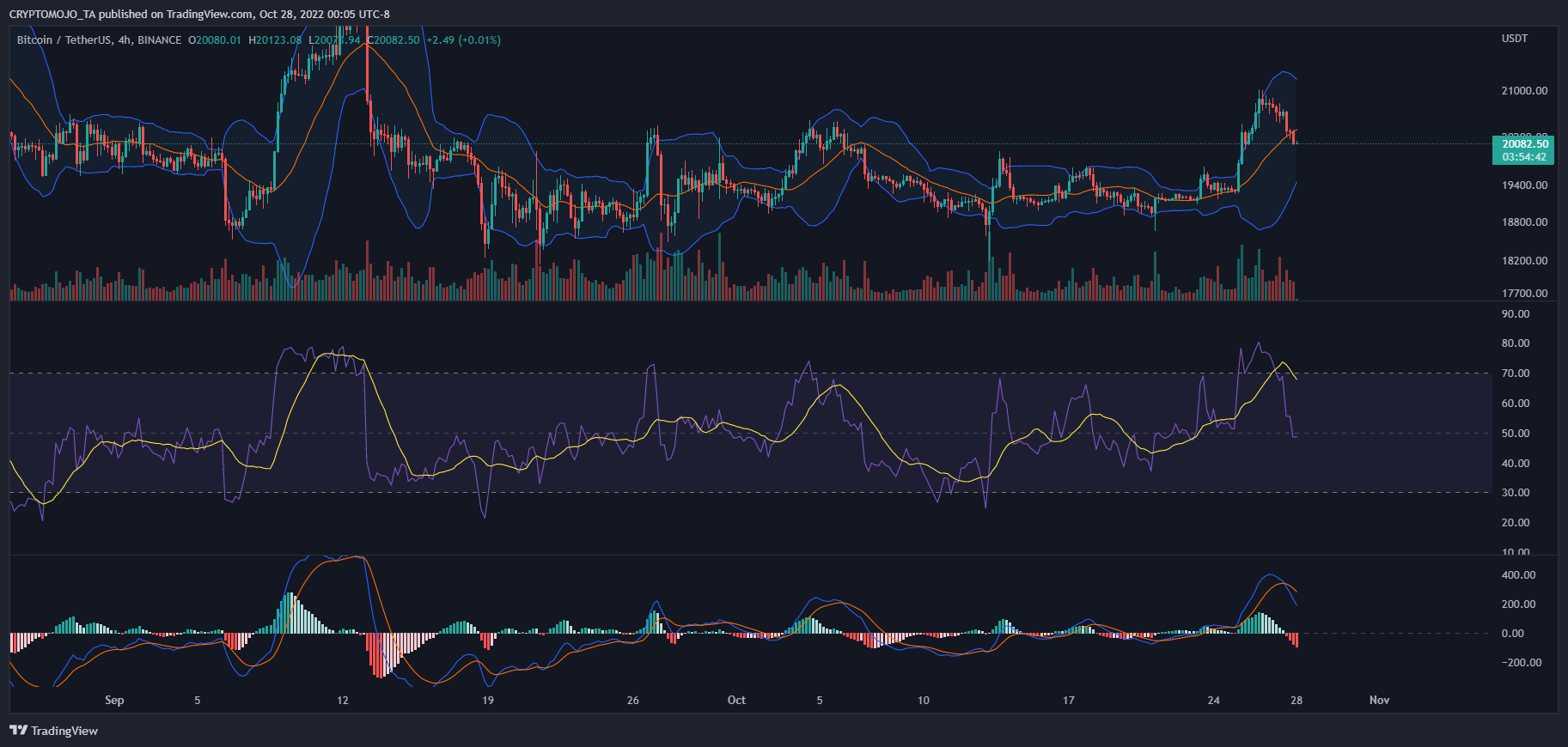The width and height of the screenshot is (1568, 747).
Task: Click the "Sep" label on the time axis
Action: tap(114, 701)
